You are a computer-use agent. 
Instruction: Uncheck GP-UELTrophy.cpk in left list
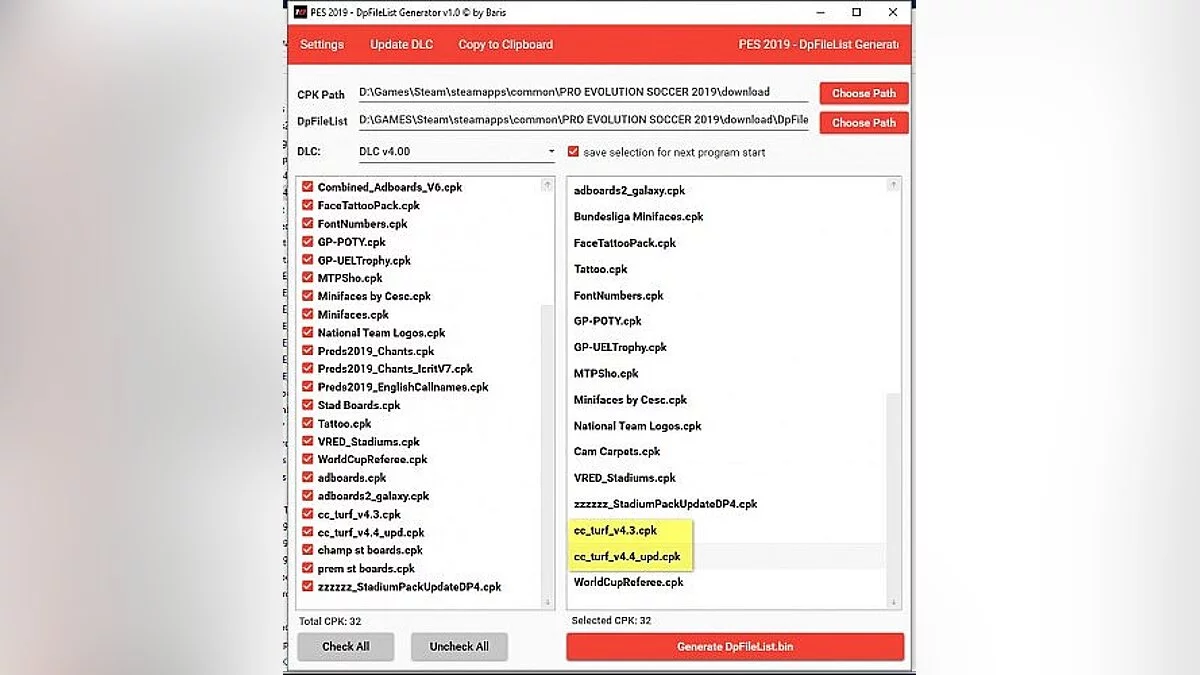[308, 260]
